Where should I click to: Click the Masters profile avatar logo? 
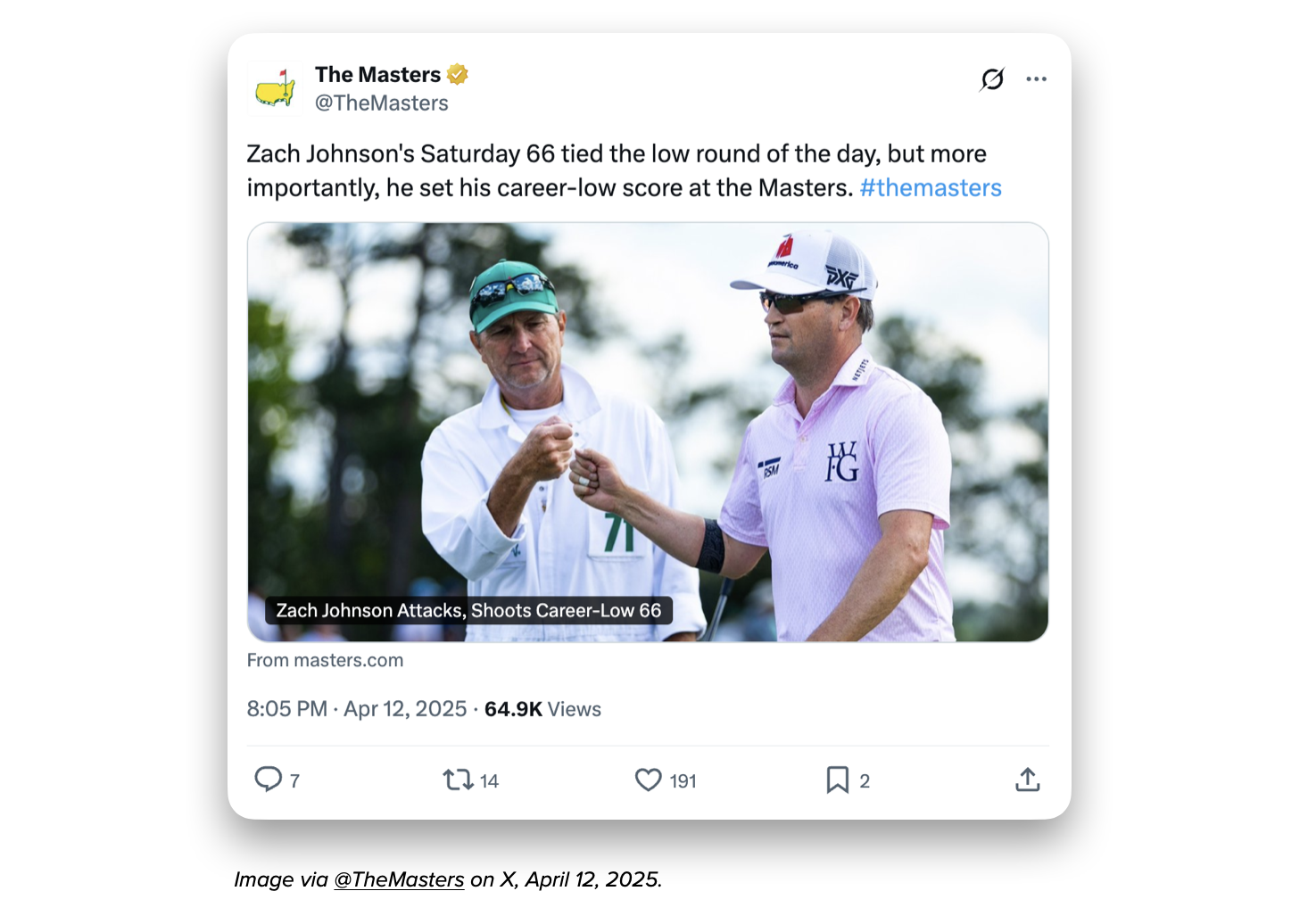click(x=275, y=88)
